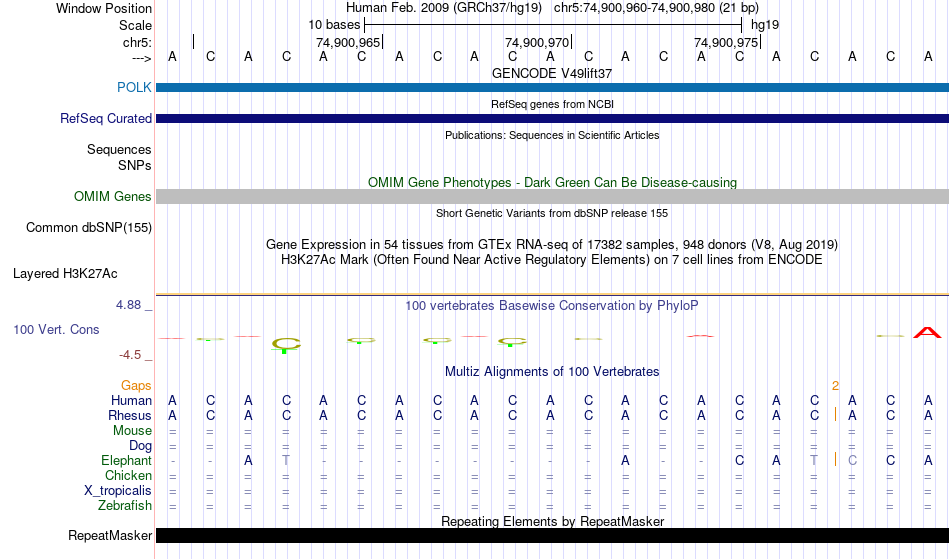
Task: Click Short Genetic Variants from dbSNP title
Action: [x=552, y=213]
